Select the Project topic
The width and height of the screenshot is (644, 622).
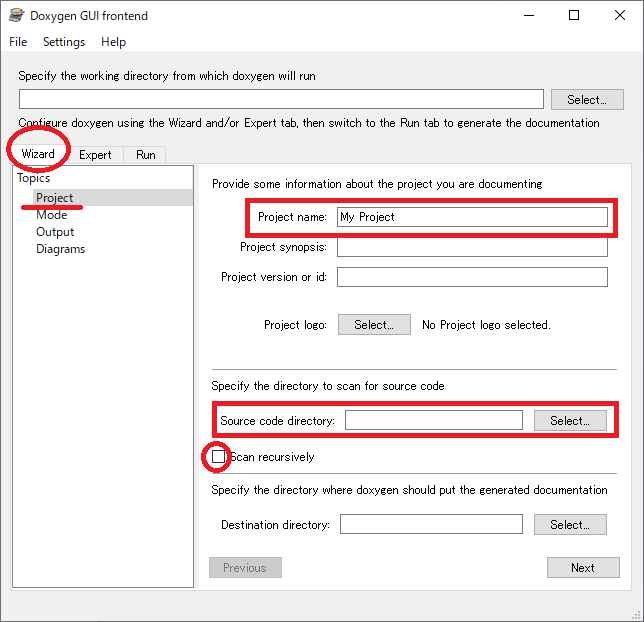[x=55, y=198]
